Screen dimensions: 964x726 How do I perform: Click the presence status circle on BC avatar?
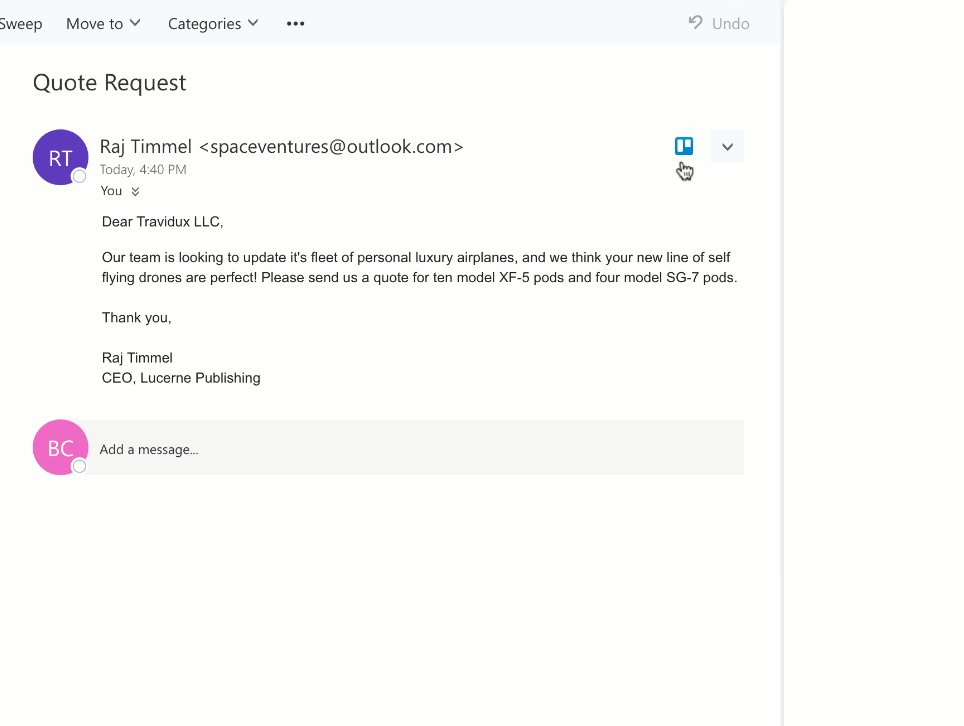(x=80, y=466)
